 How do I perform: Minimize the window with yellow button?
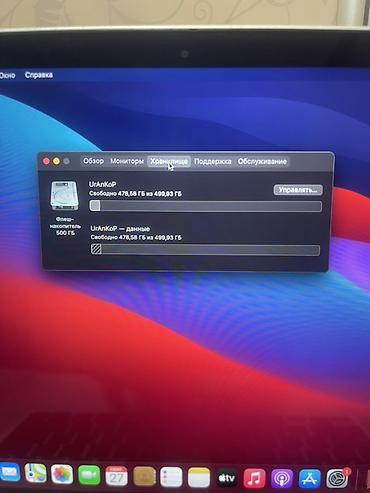pos(56,161)
